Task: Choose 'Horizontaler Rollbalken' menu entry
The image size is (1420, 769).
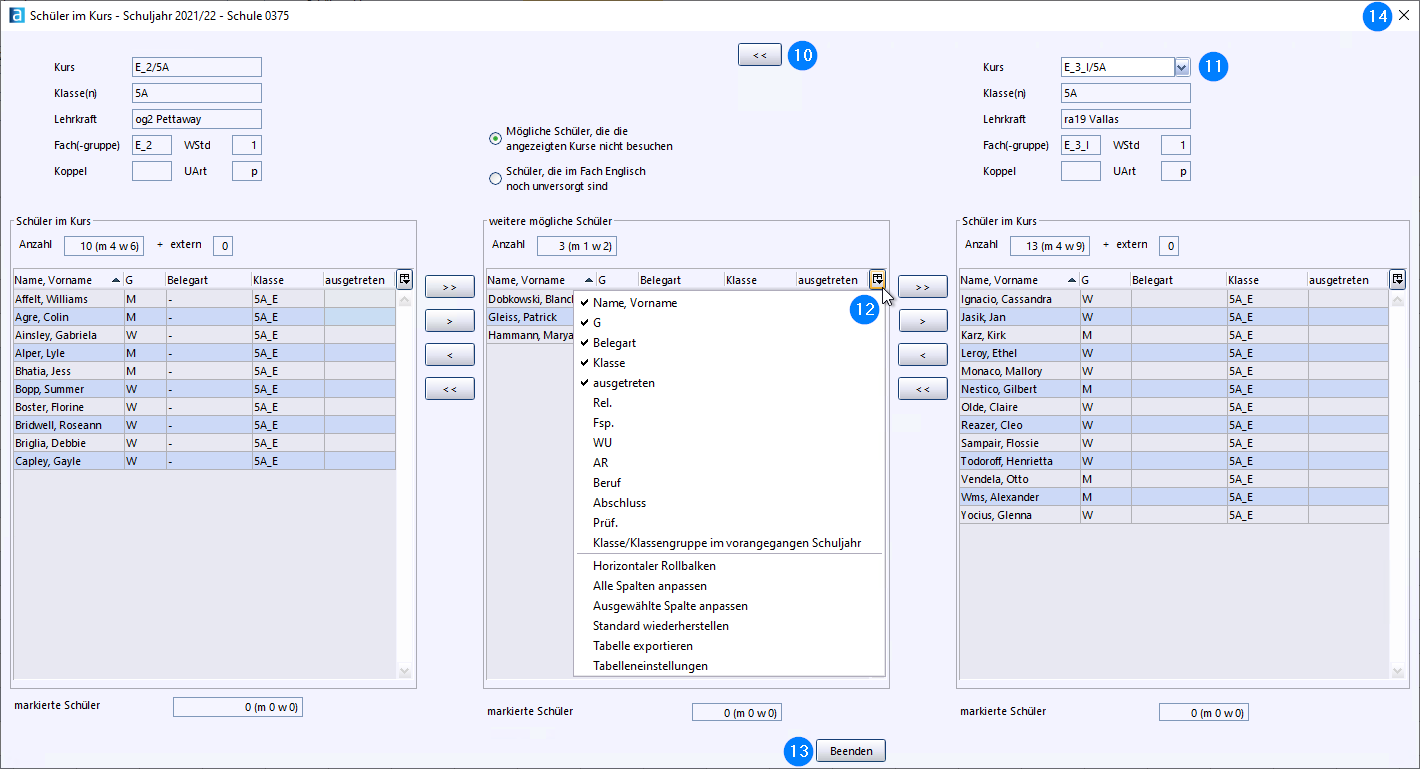Action: tap(729, 566)
